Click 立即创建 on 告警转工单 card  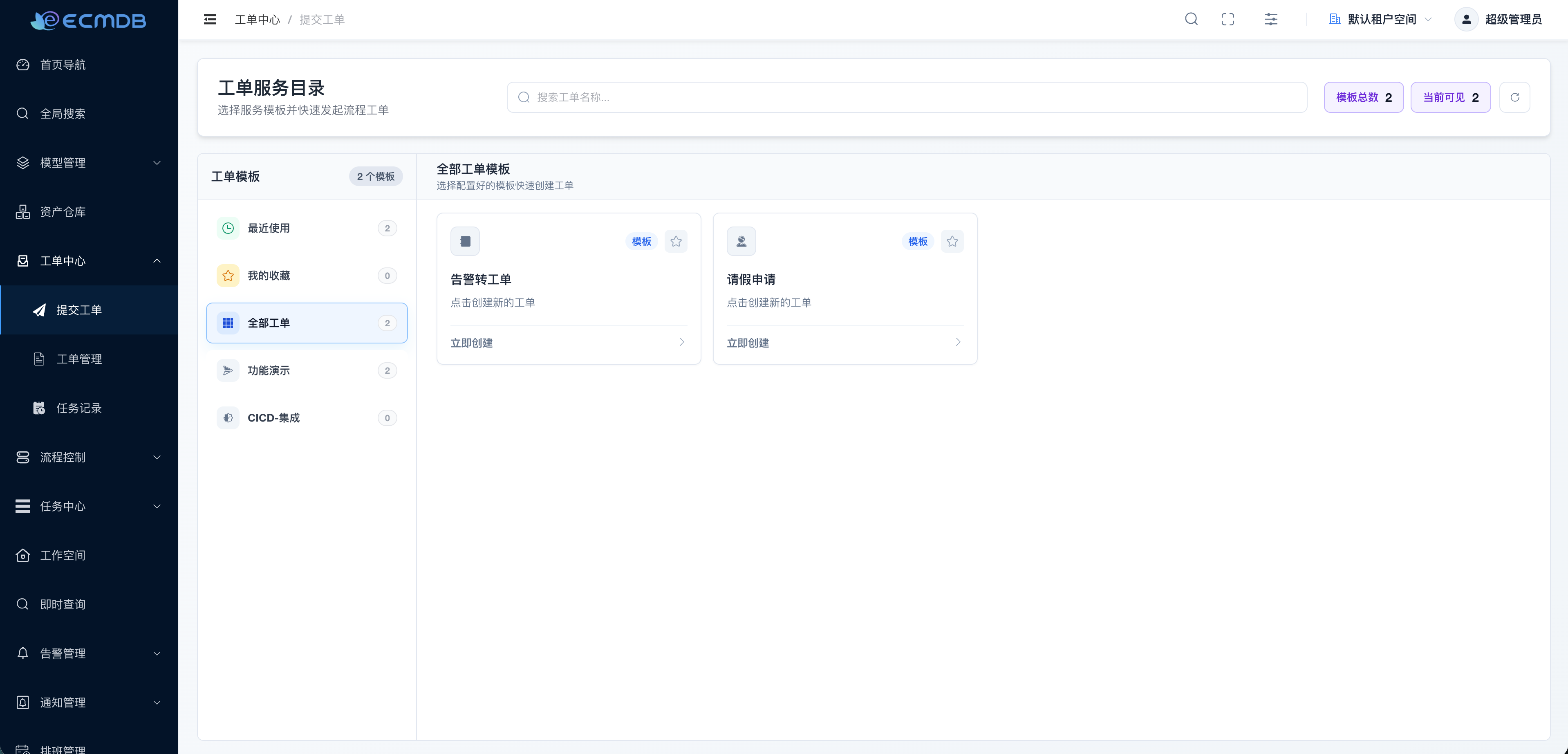(x=472, y=343)
